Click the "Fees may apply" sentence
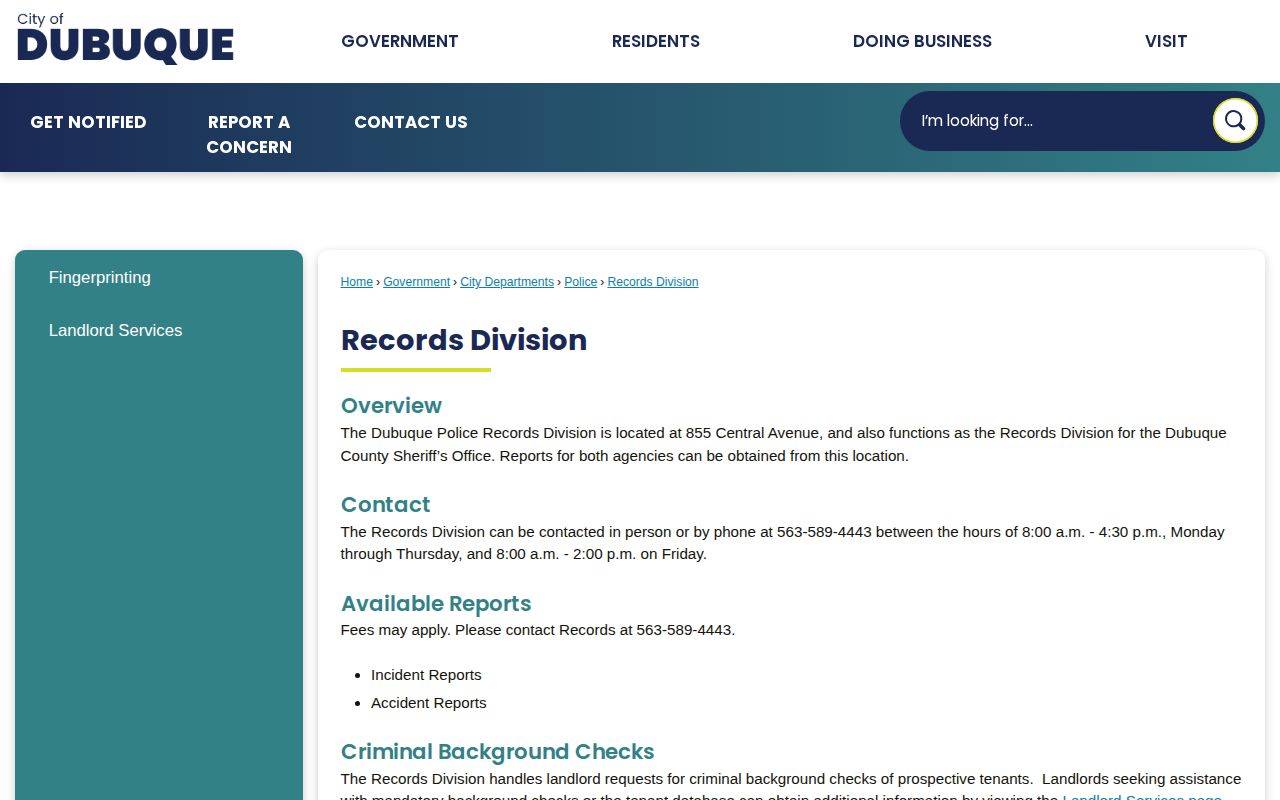The width and height of the screenshot is (1280, 800). [538, 630]
